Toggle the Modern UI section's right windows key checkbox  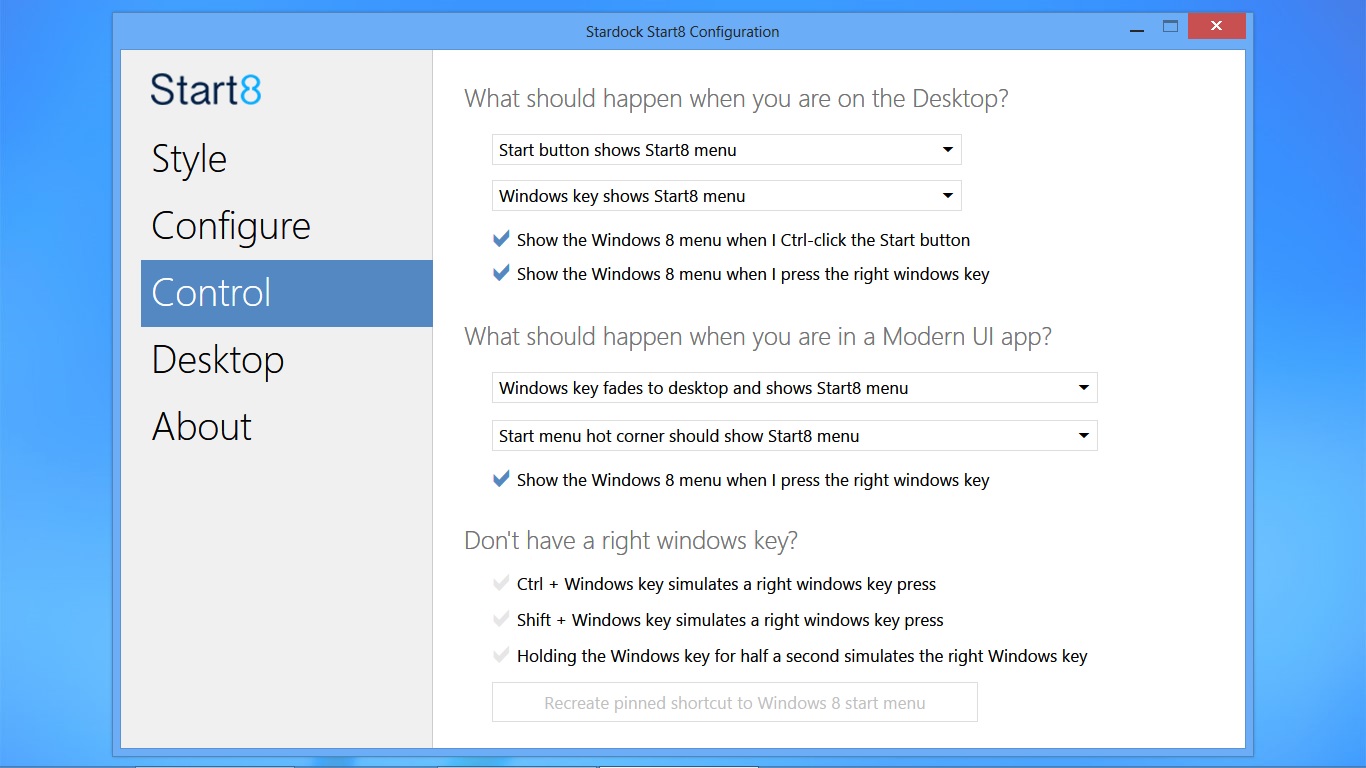point(502,480)
